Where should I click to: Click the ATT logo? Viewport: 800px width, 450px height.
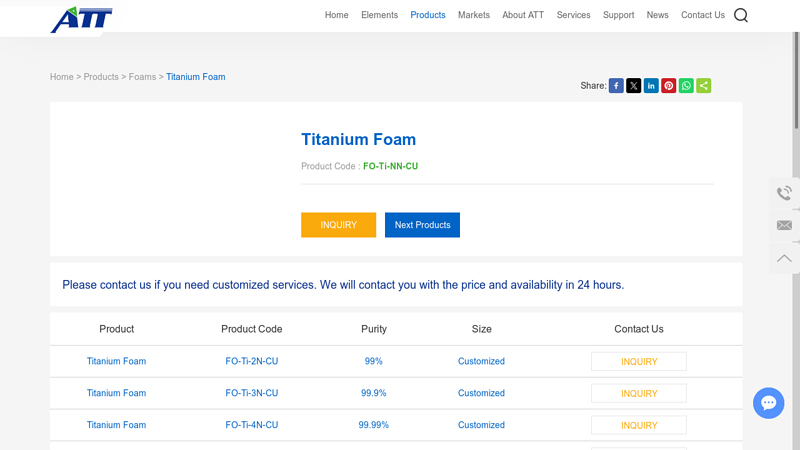(81, 20)
